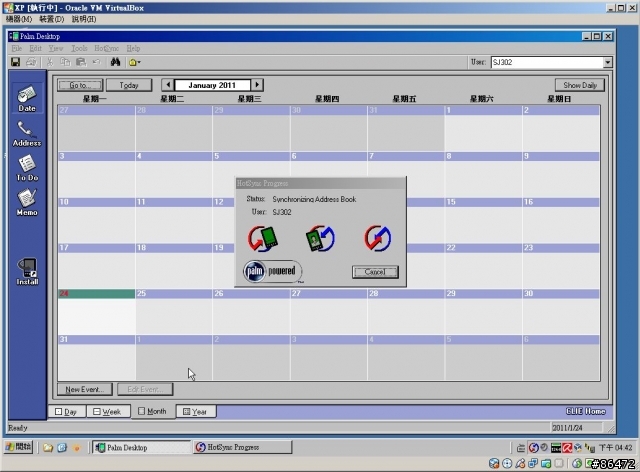Screen dimensions: 640x472
Task: Click the middle handheld-to-desktop sync icon
Action: [x=320, y=238]
